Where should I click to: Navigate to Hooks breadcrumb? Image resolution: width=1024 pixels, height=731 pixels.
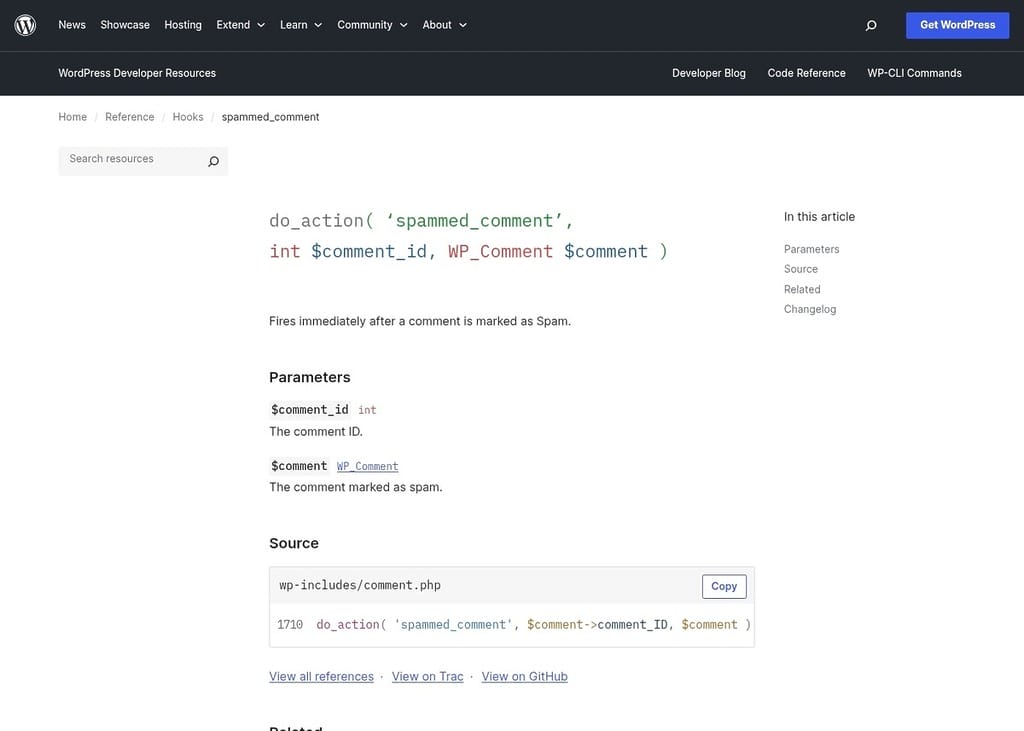(188, 117)
